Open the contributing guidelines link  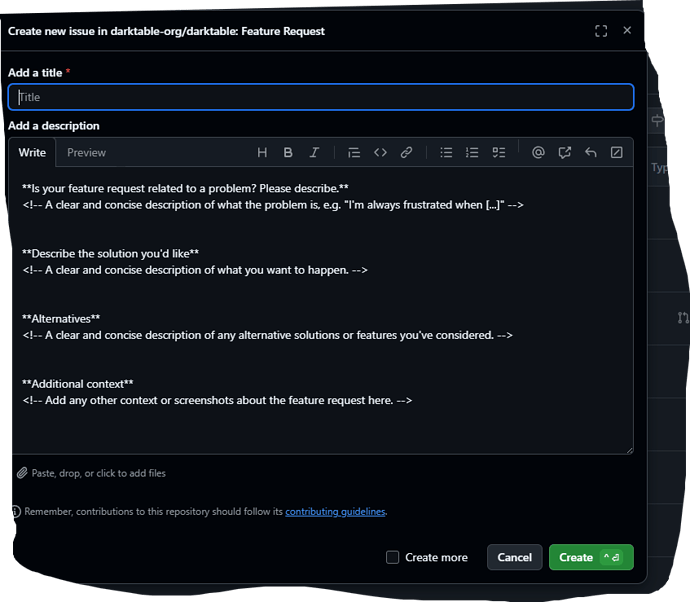[x=335, y=511]
